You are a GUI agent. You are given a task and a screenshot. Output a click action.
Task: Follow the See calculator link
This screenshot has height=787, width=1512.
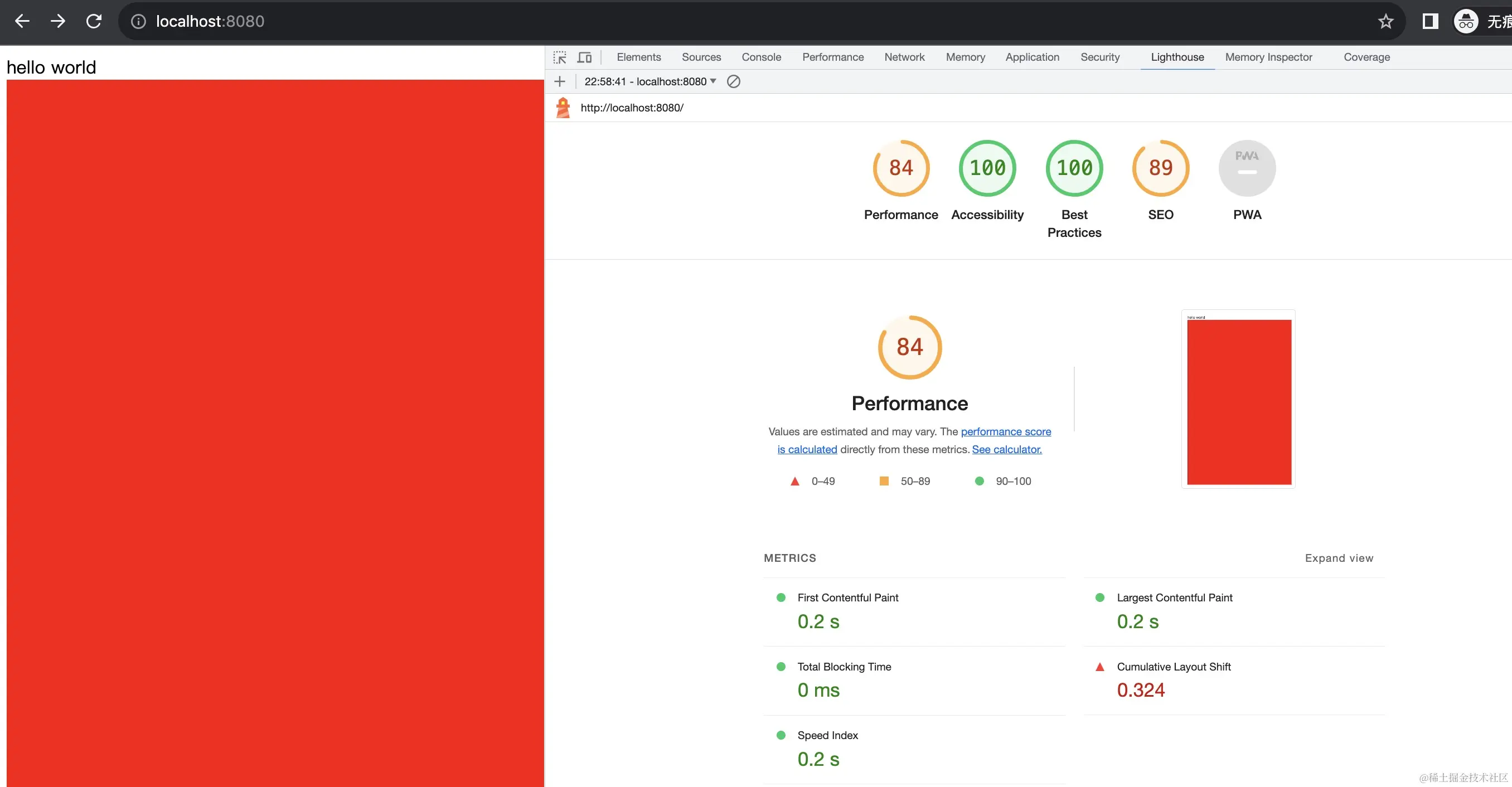(x=1007, y=450)
